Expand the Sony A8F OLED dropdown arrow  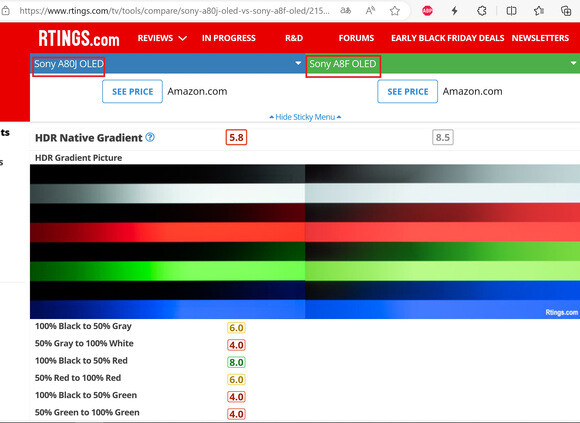(573, 63)
